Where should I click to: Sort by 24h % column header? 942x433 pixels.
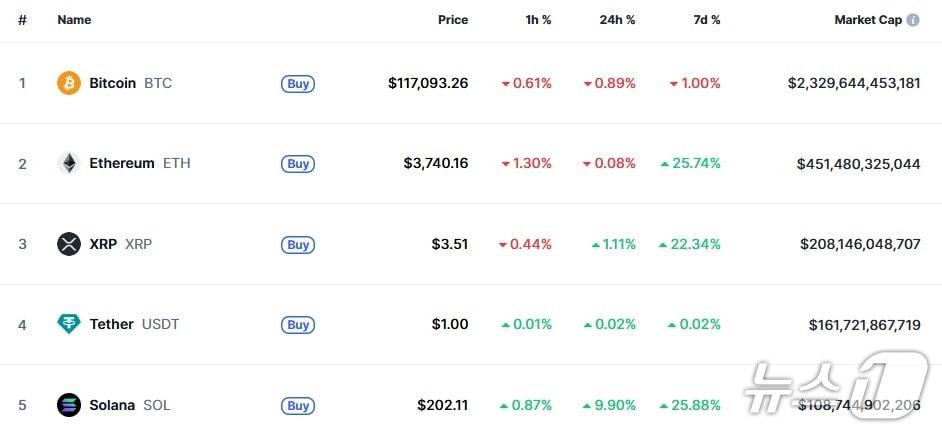click(617, 20)
